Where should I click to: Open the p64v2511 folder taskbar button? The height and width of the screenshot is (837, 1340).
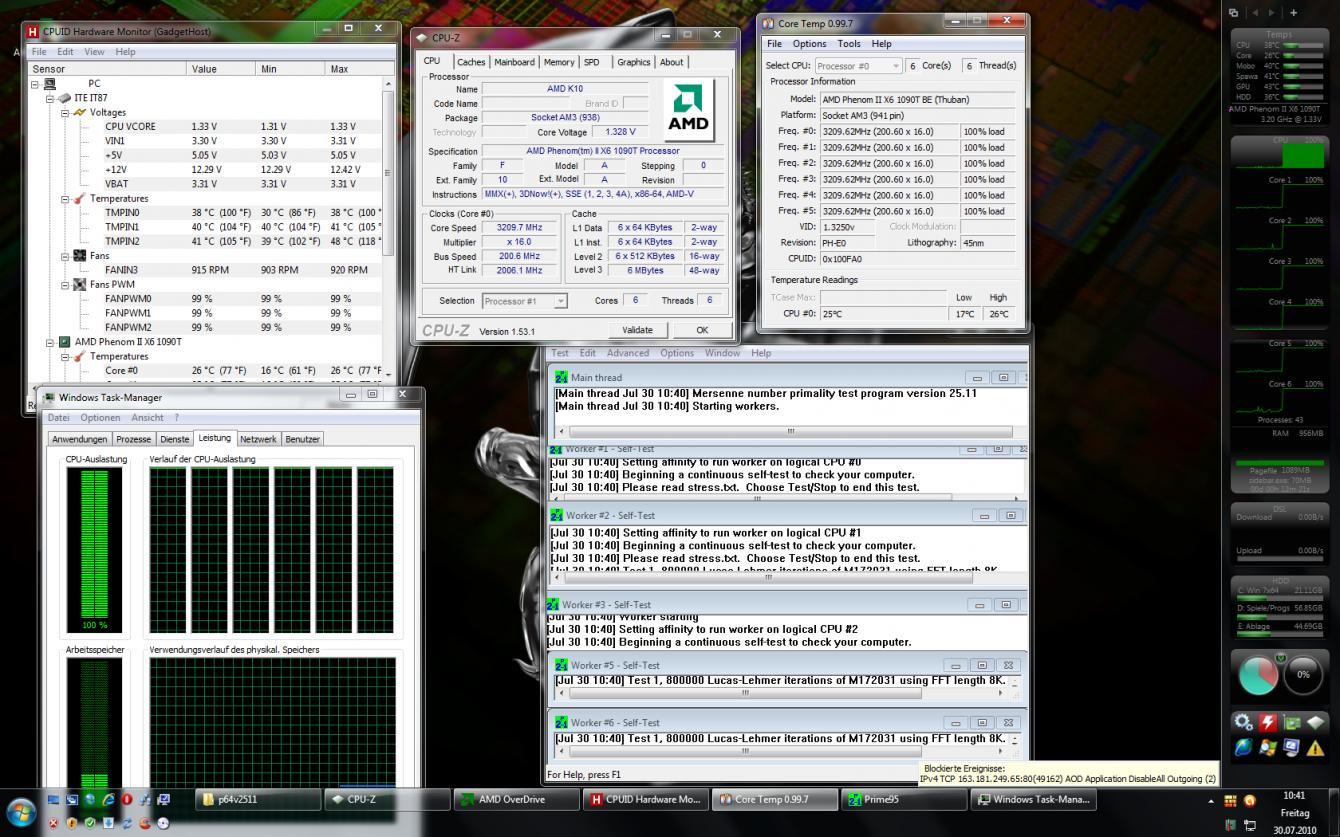258,799
